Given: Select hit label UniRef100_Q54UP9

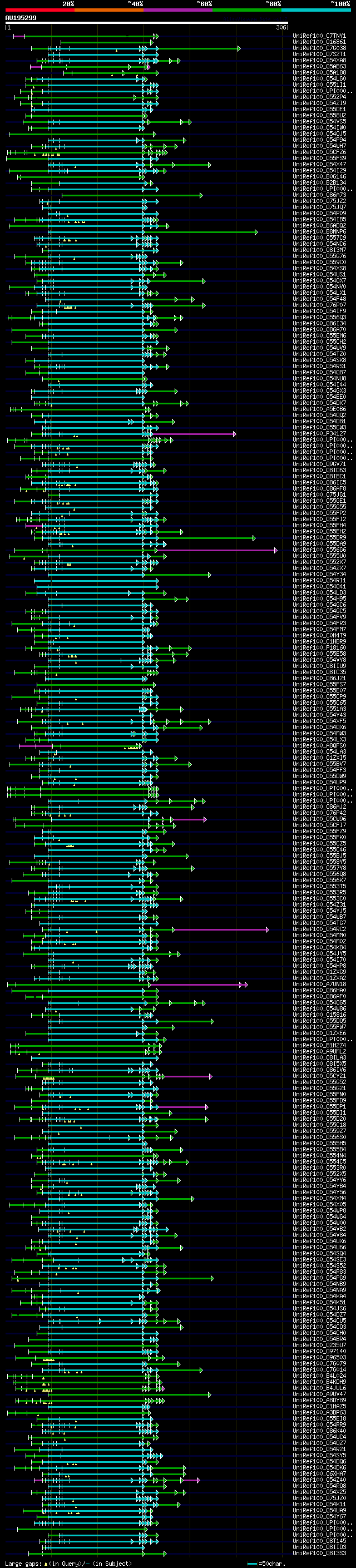Looking at the screenshot, I should click(319, 782).
